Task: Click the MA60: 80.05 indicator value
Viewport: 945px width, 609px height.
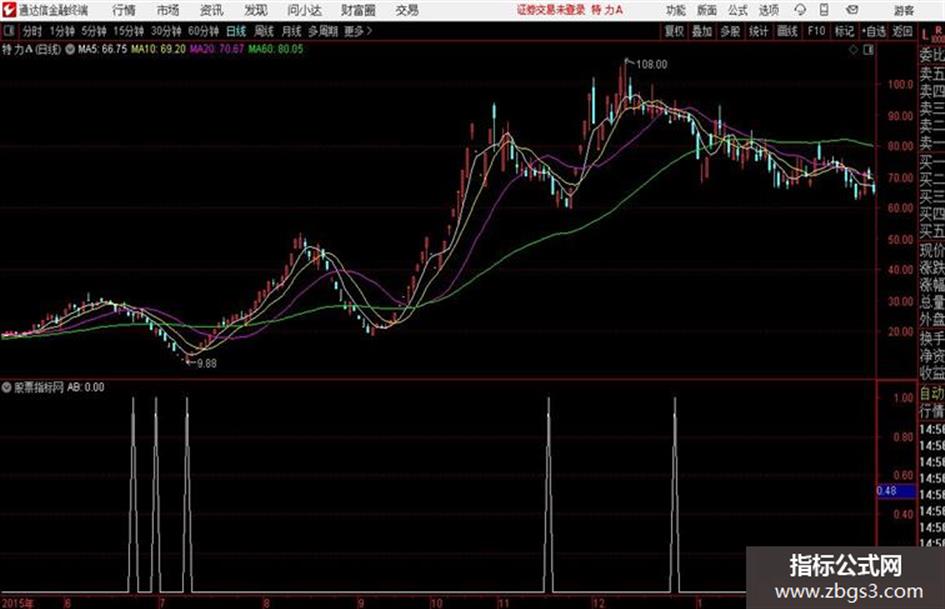Action: click(276, 49)
